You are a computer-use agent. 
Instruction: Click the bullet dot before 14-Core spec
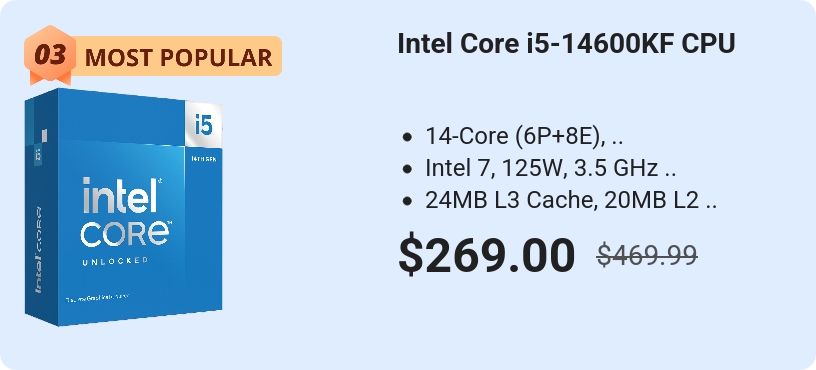pos(407,137)
